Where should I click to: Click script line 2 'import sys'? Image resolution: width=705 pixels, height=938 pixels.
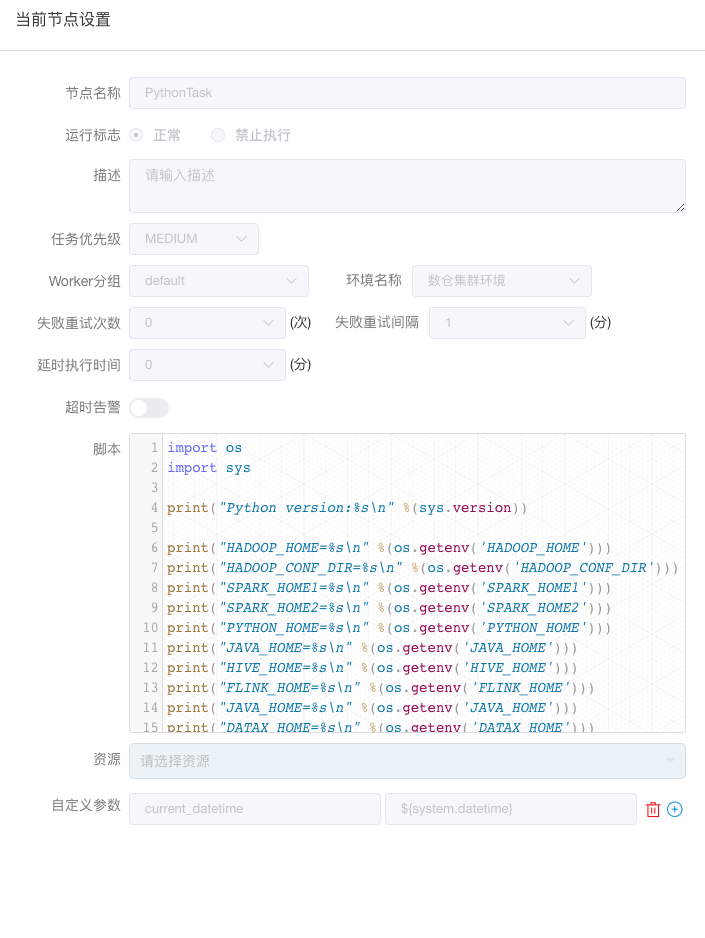(209, 468)
